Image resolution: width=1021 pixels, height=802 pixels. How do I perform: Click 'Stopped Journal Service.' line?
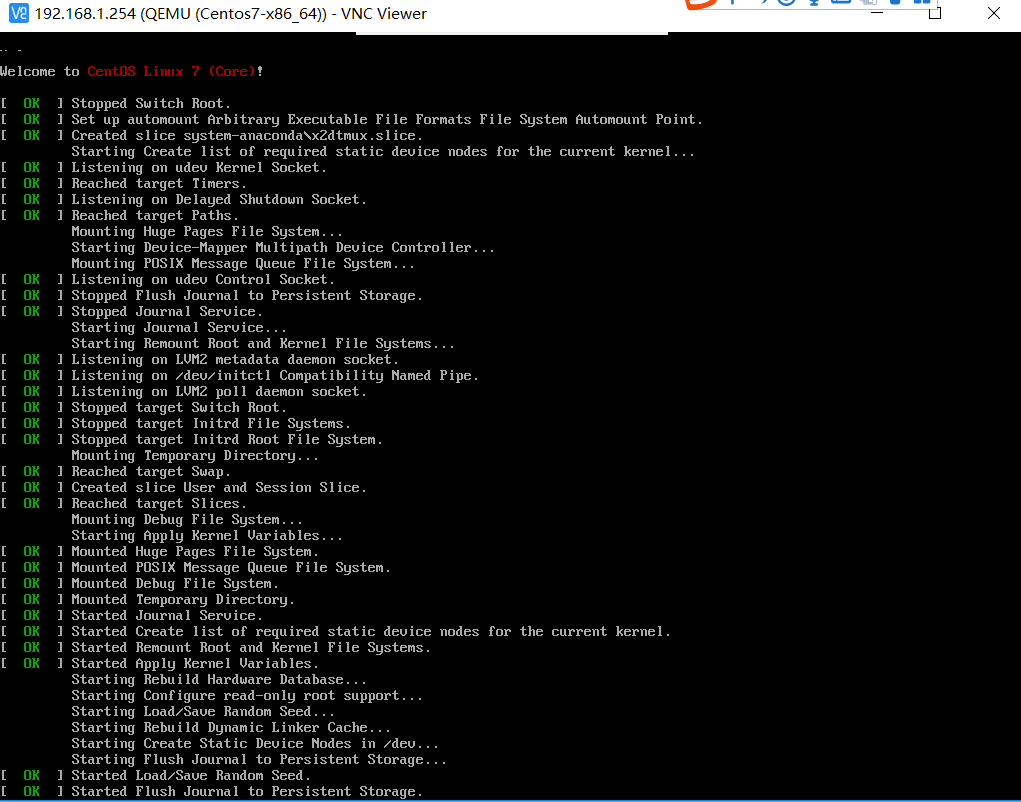(x=167, y=311)
